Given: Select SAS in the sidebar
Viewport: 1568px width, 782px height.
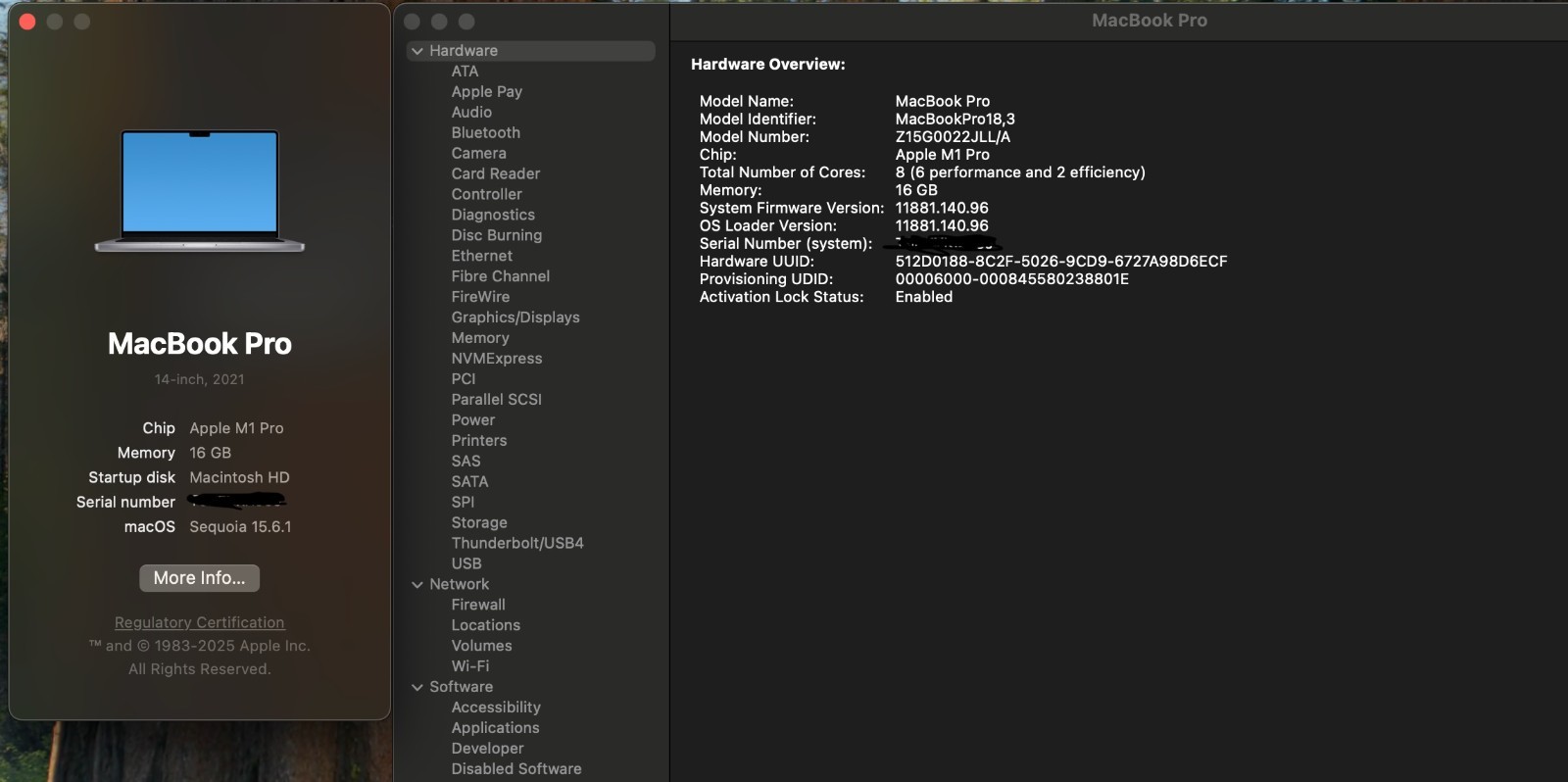Looking at the screenshot, I should click(465, 462).
